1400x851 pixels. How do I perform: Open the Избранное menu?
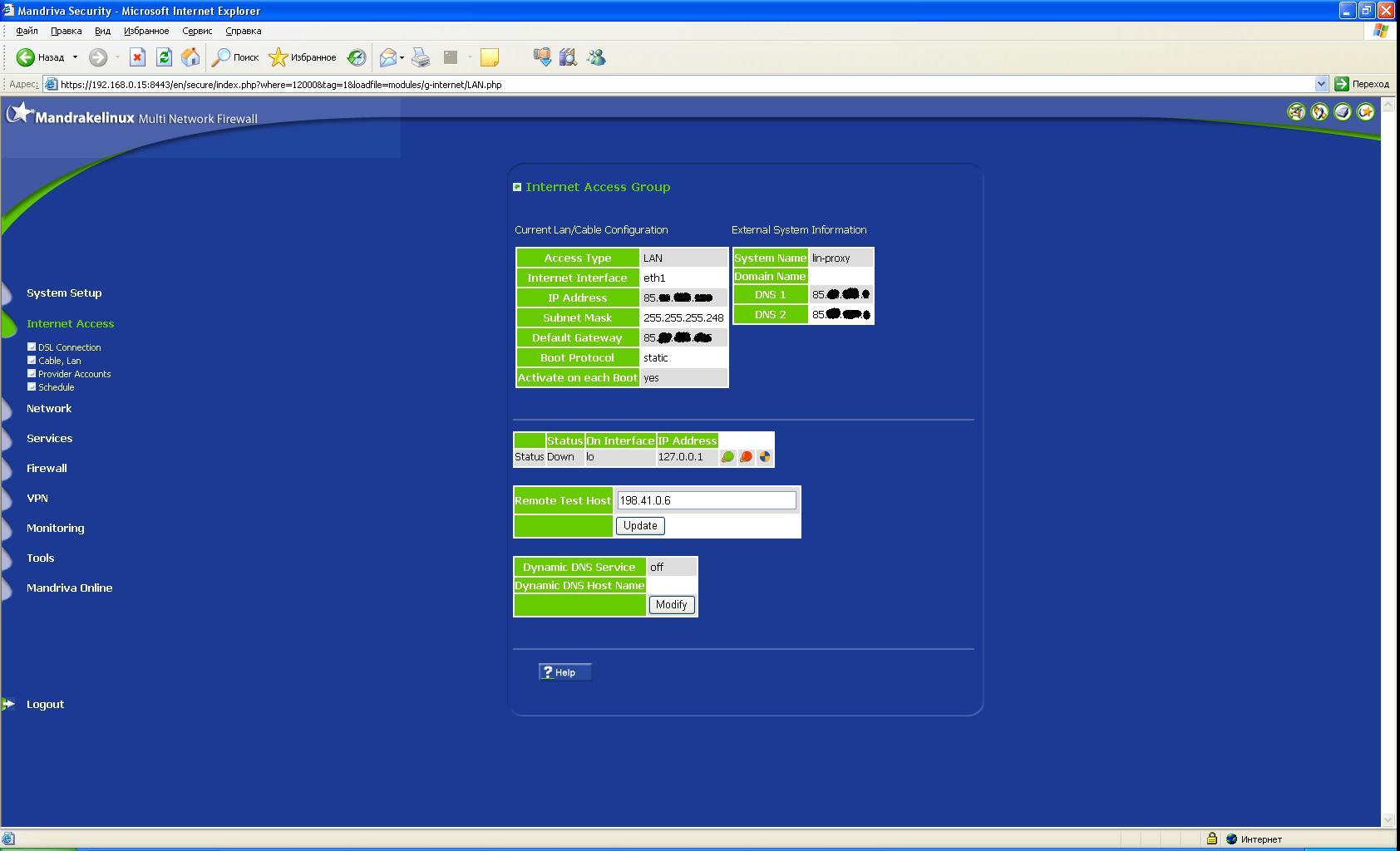[146, 31]
